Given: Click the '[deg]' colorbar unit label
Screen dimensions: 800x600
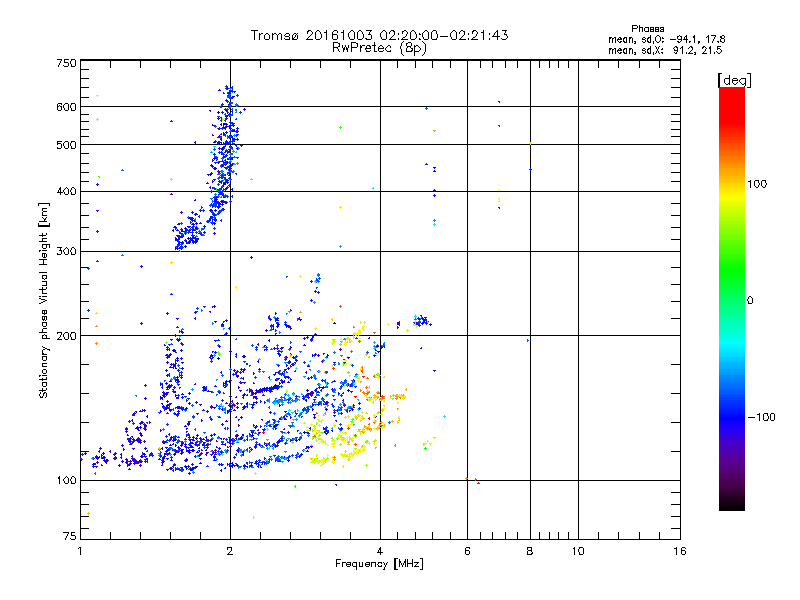Looking at the screenshot, I should point(734,80).
